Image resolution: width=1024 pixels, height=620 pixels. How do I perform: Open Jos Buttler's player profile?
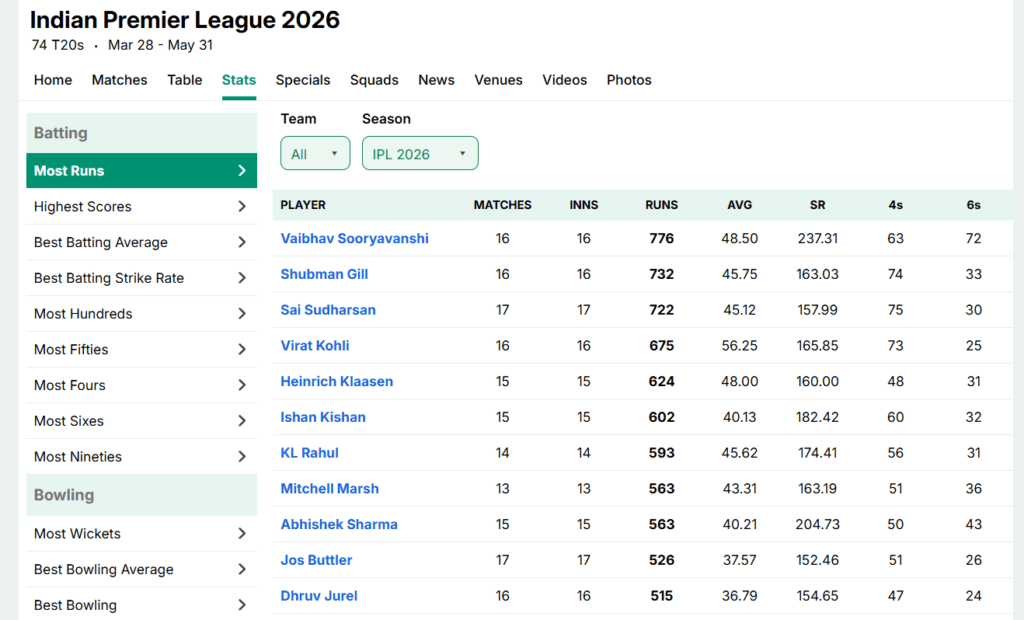click(x=317, y=560)
